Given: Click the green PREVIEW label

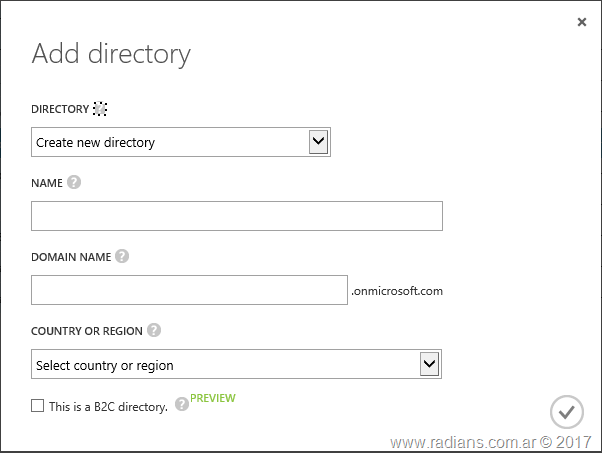Looking at the screenshot, I should coord(213,398).
